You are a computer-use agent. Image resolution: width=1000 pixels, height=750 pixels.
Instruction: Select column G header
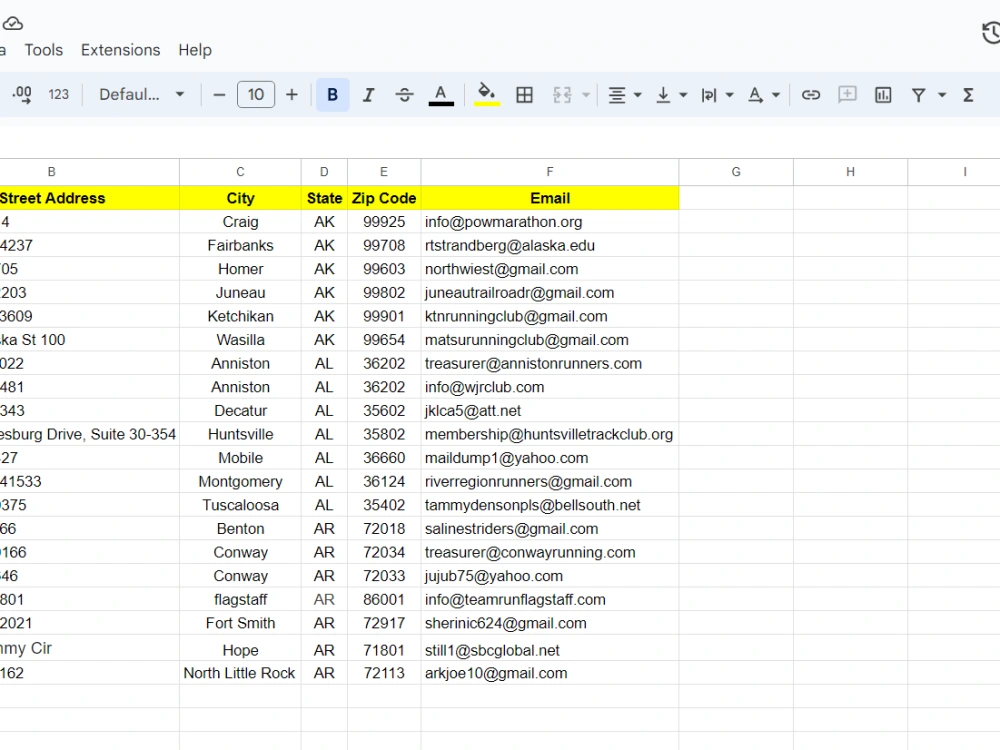[x=736, y=172]
